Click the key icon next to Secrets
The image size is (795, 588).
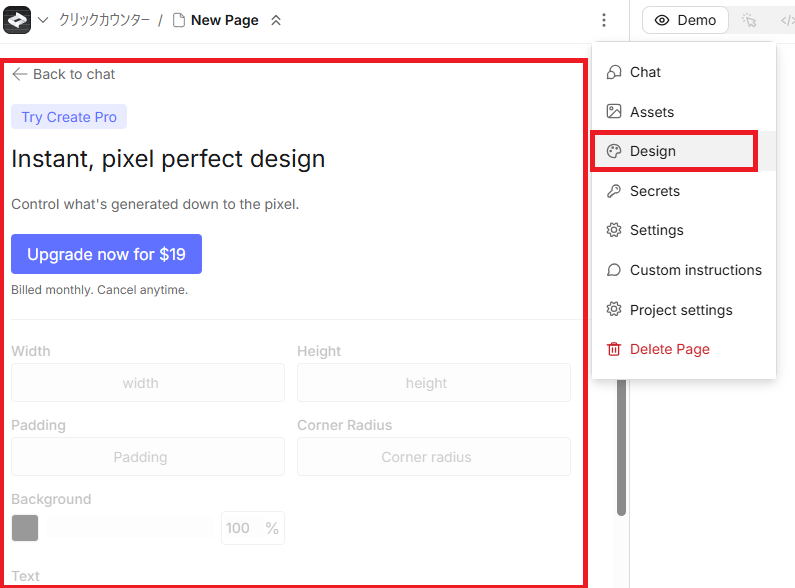point(613,191)
